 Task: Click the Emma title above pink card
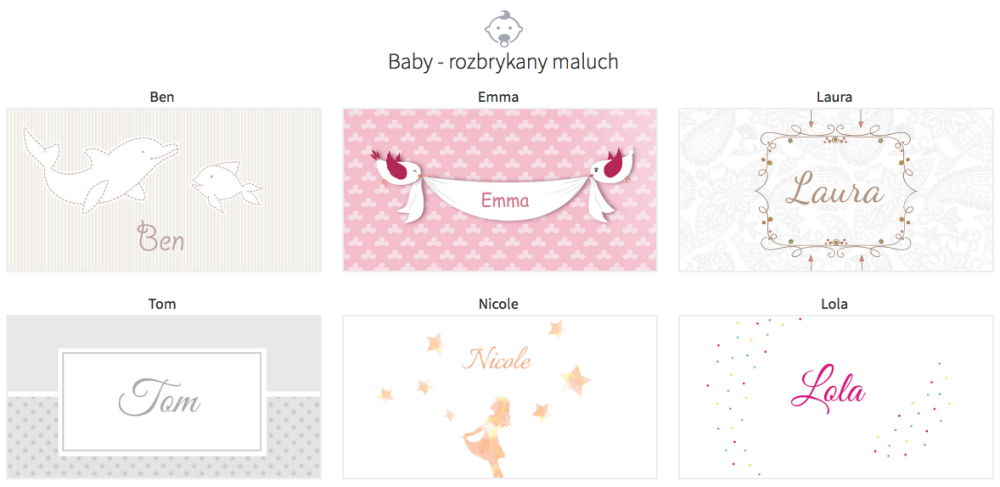[498, 98]
